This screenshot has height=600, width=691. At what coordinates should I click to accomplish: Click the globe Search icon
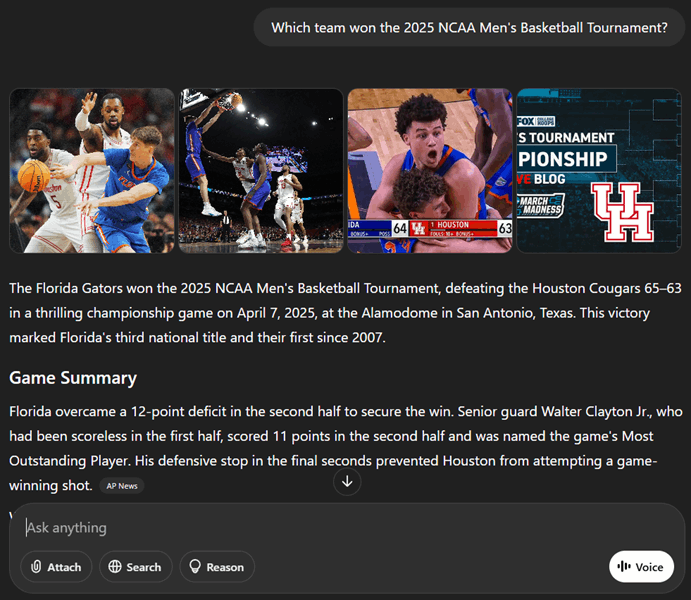click(115, 567)
